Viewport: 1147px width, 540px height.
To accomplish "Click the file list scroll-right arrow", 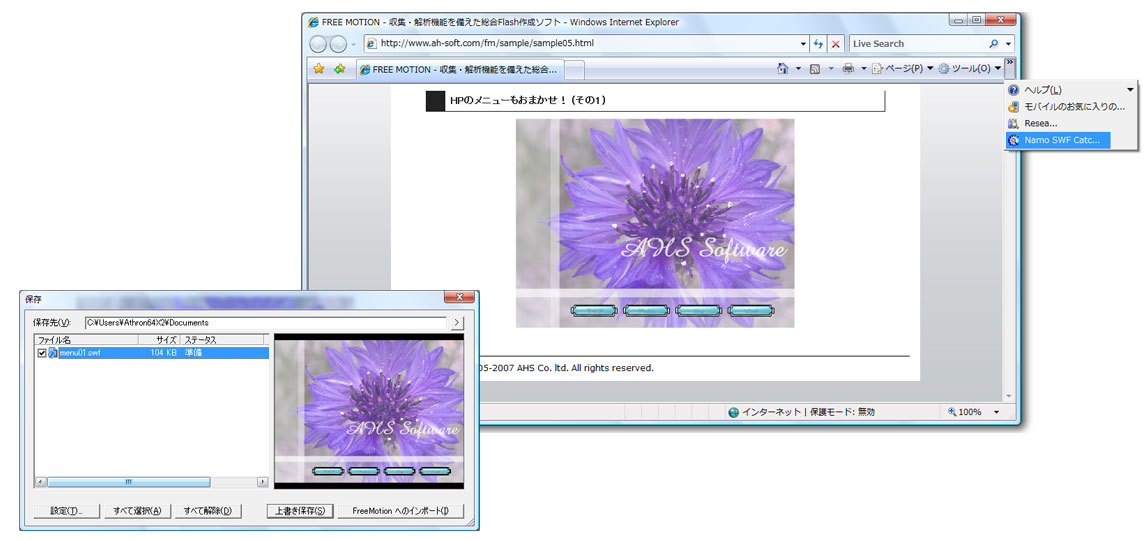I will 263,482.
